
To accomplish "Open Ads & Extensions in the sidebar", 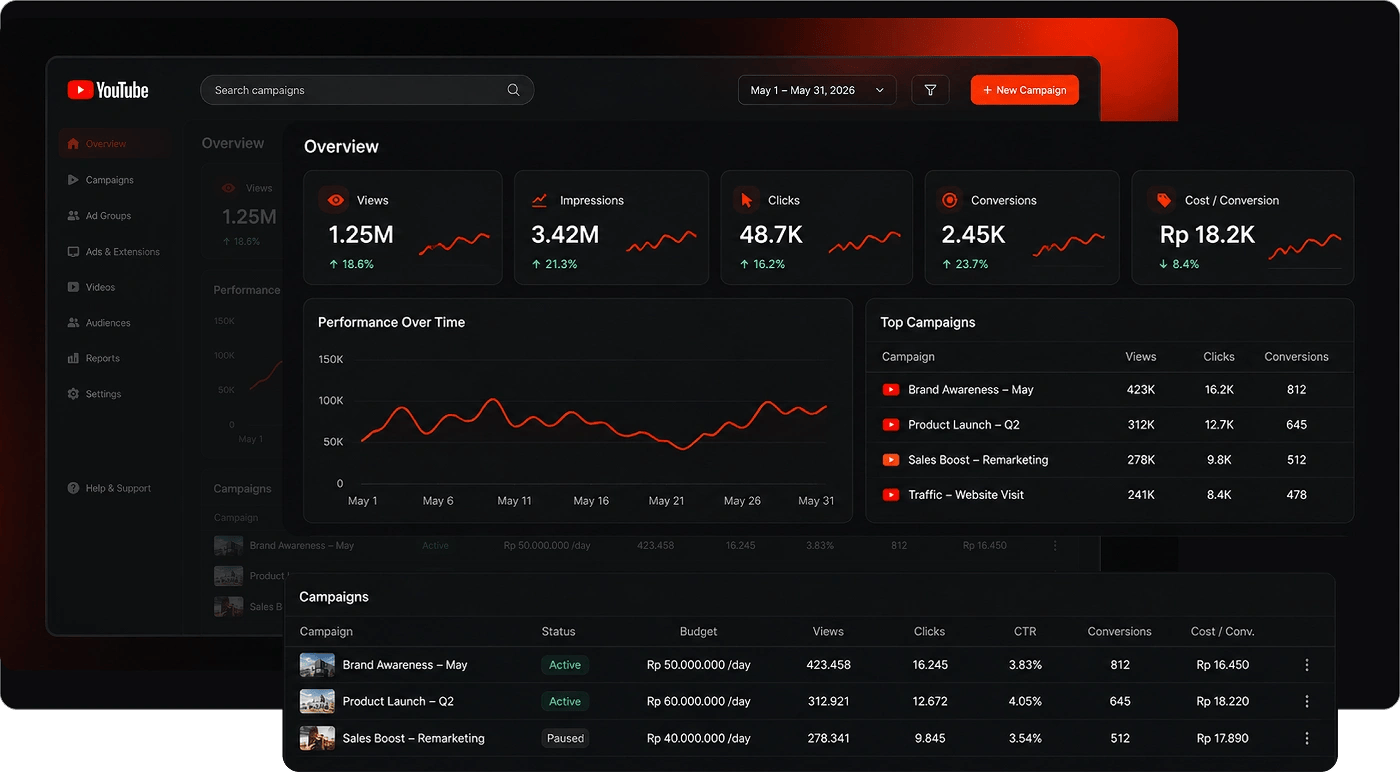I will coord(112,252).
